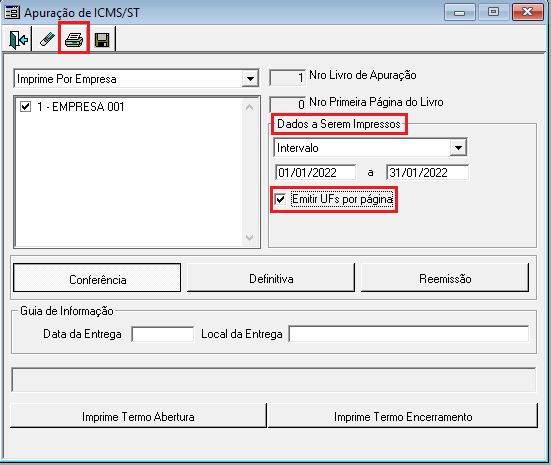Click the Dados a Serem Impressos label
The height and width of the screenshot is (465, 551).
pos(339,124)
